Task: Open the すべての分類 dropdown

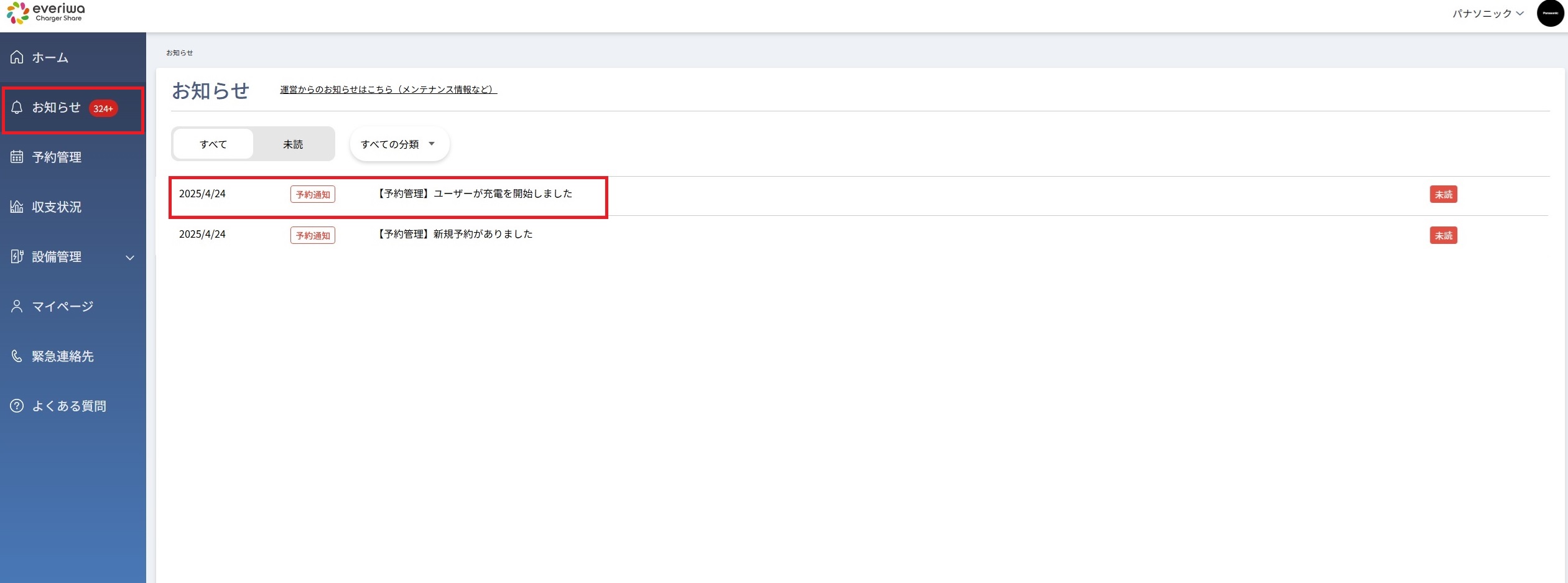Action: (399, 144)
